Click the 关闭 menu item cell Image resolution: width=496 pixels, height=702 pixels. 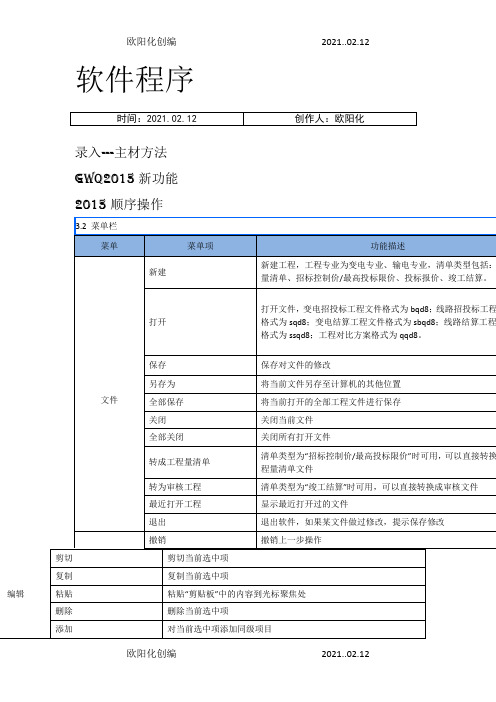point(200,420)
